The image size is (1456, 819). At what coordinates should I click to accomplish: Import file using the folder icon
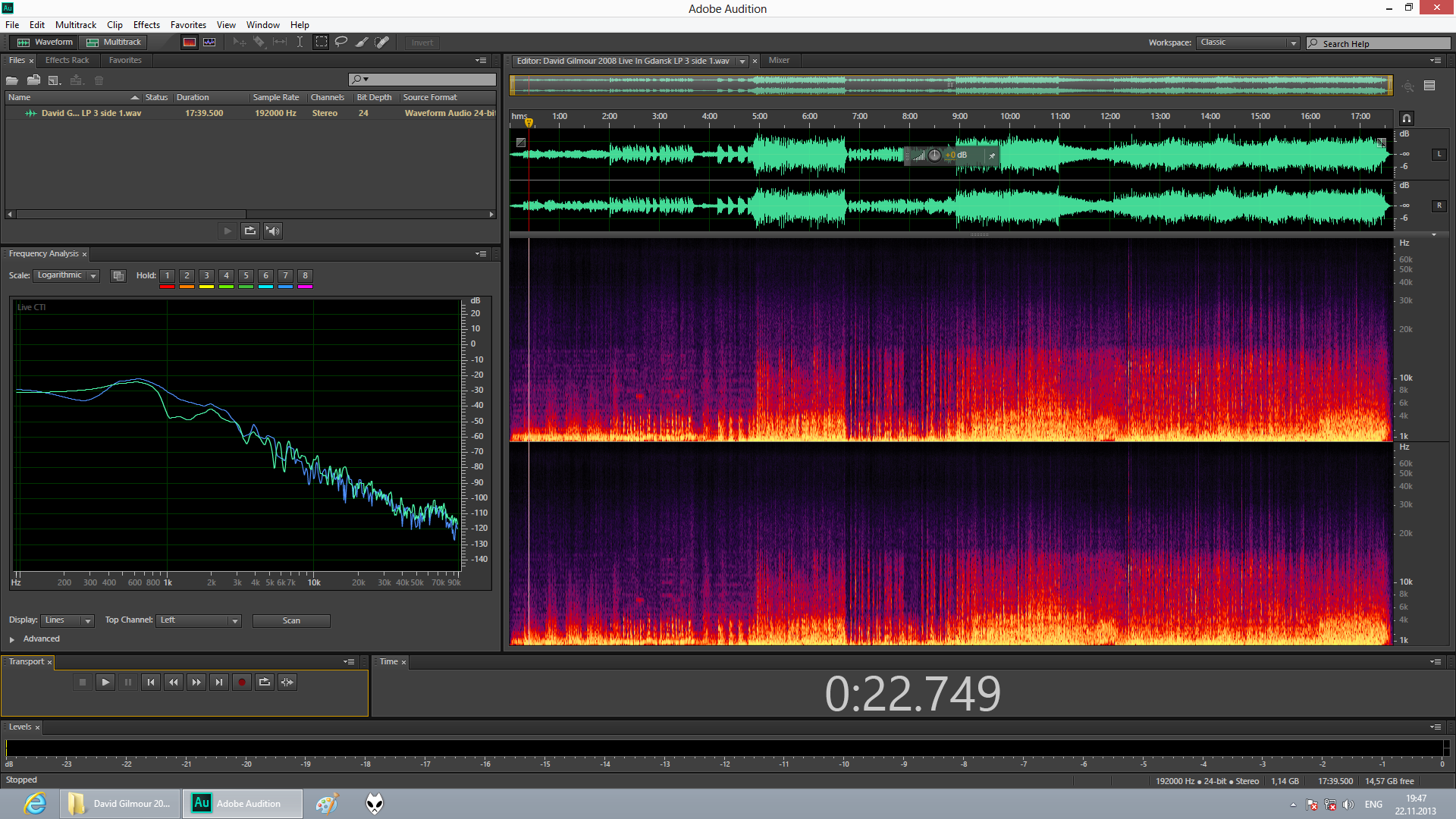coord(33,80)
